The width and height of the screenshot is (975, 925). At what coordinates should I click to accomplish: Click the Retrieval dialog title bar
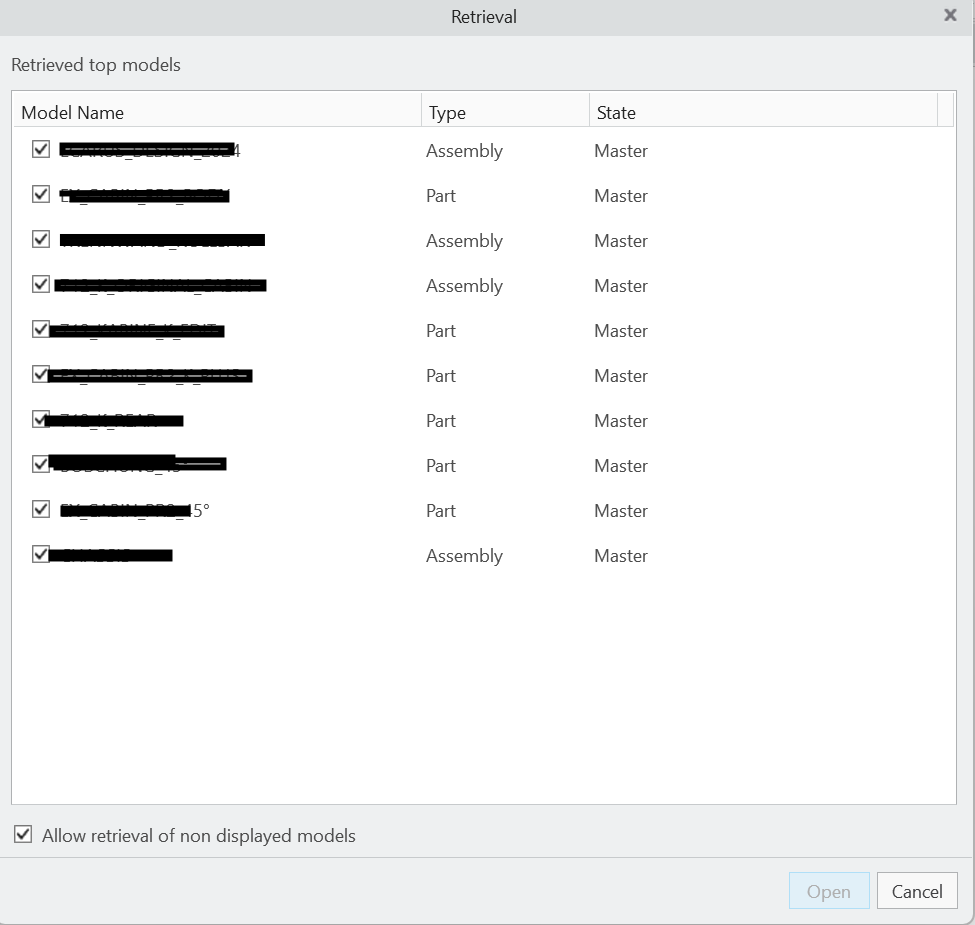[x=484, y=16]
